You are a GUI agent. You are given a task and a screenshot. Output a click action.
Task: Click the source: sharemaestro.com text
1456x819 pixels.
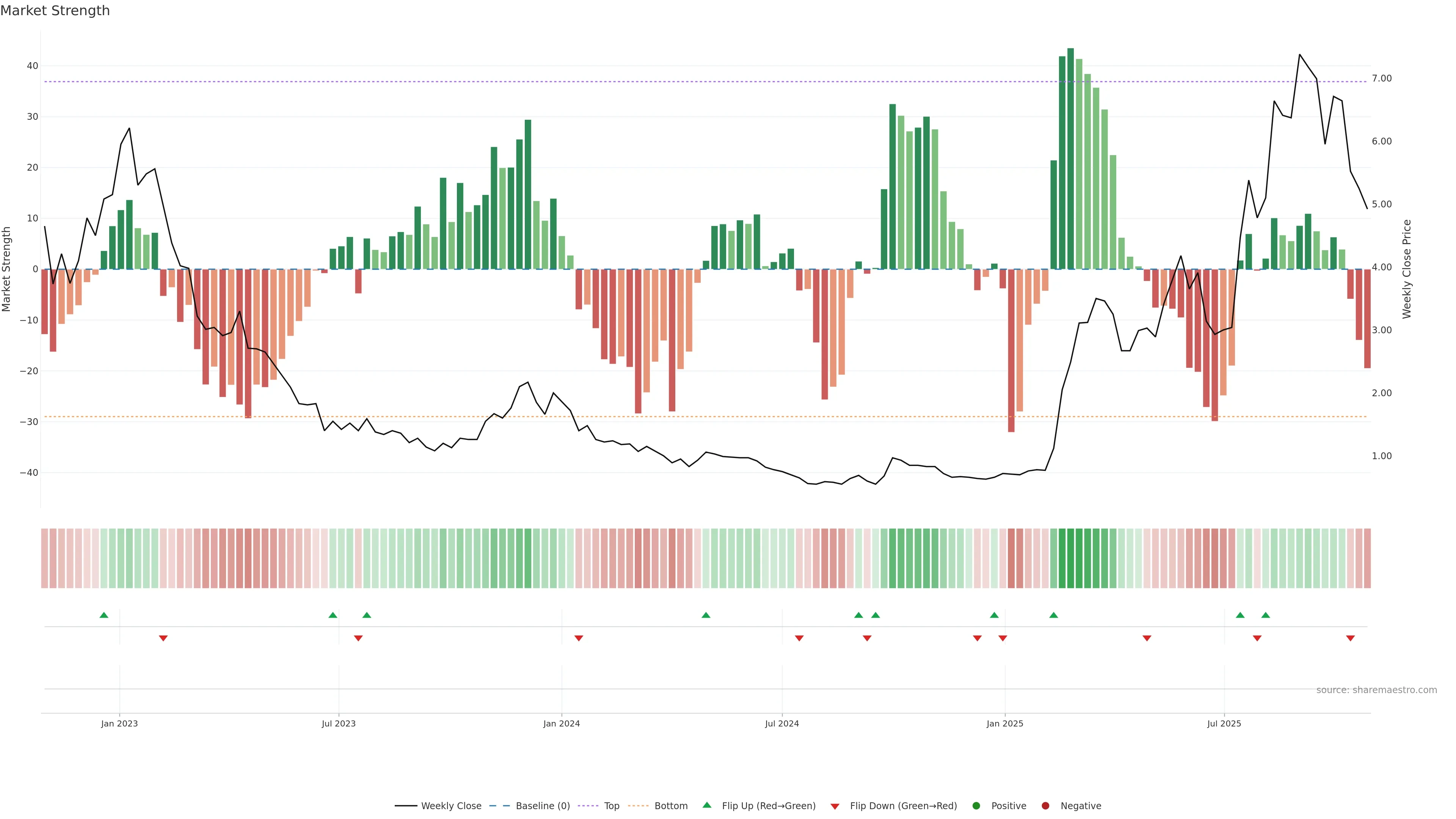[x=1376, y=690]
